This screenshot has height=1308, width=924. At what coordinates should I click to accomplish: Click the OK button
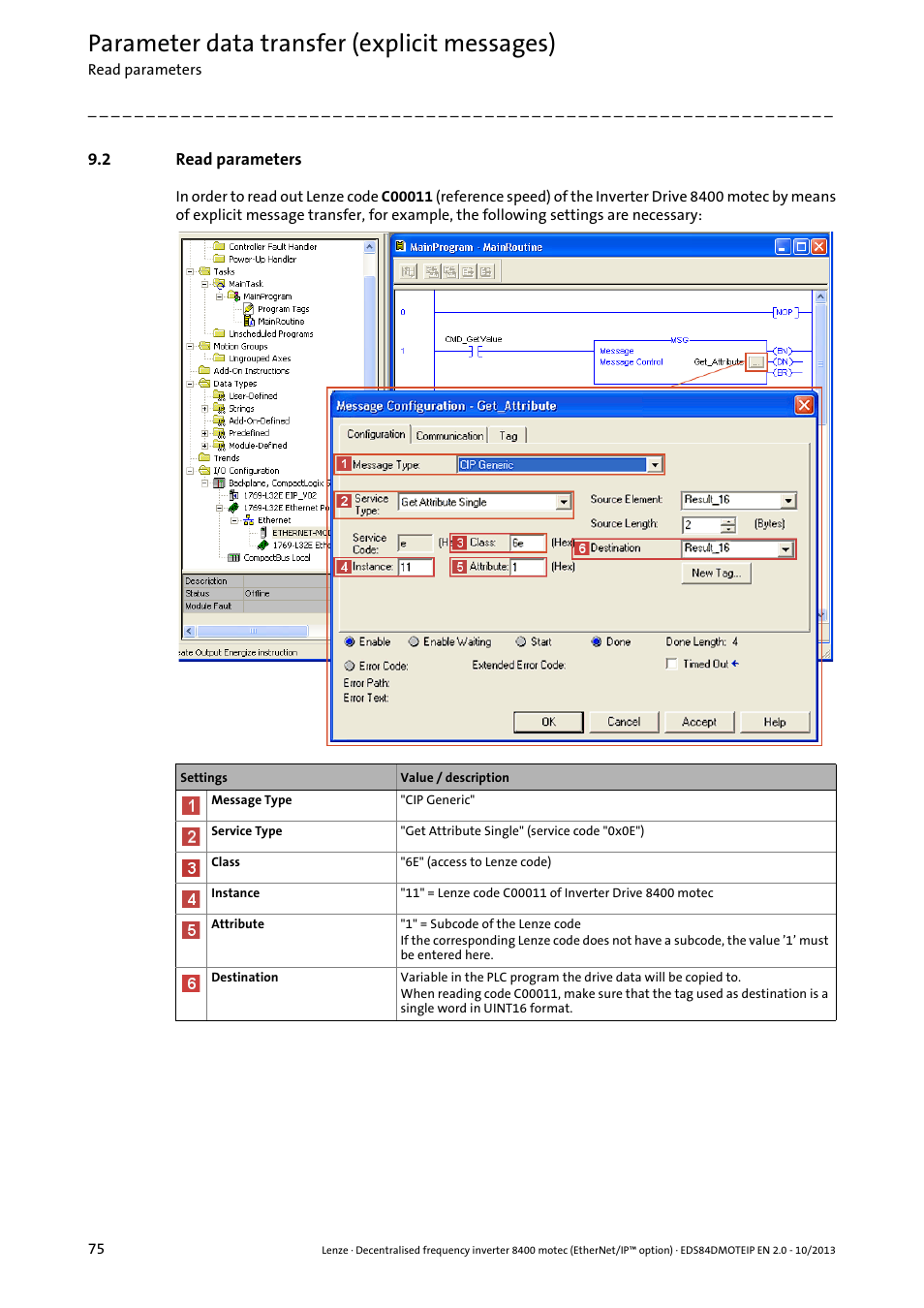548,722
